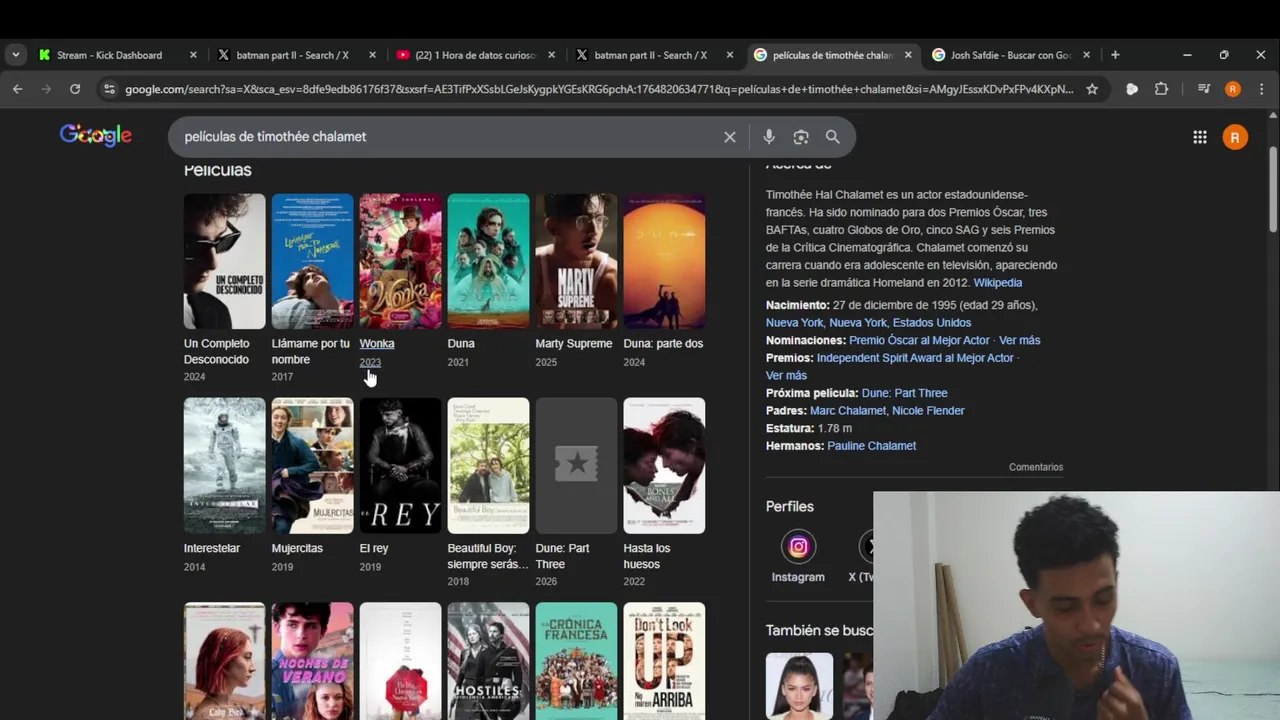Open the Interestelar poster
Viewport: 1280px width, 720px height.
pyautogui.click(x=224, y=466)
